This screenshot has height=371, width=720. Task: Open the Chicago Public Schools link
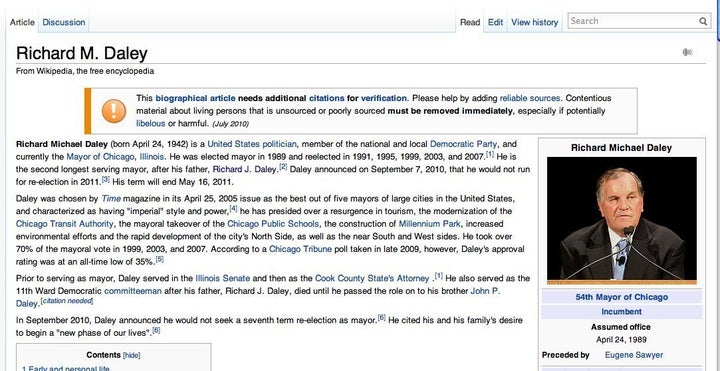(x=273, y=224)
